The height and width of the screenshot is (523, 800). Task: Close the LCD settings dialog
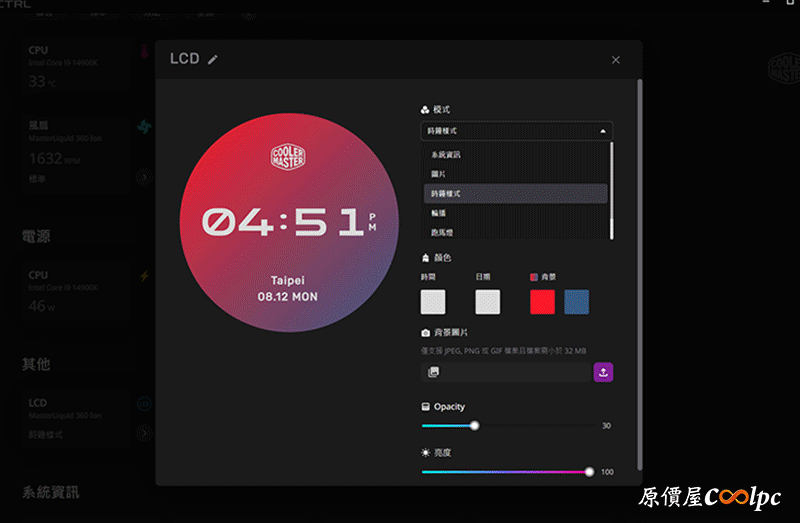(616, 60)
